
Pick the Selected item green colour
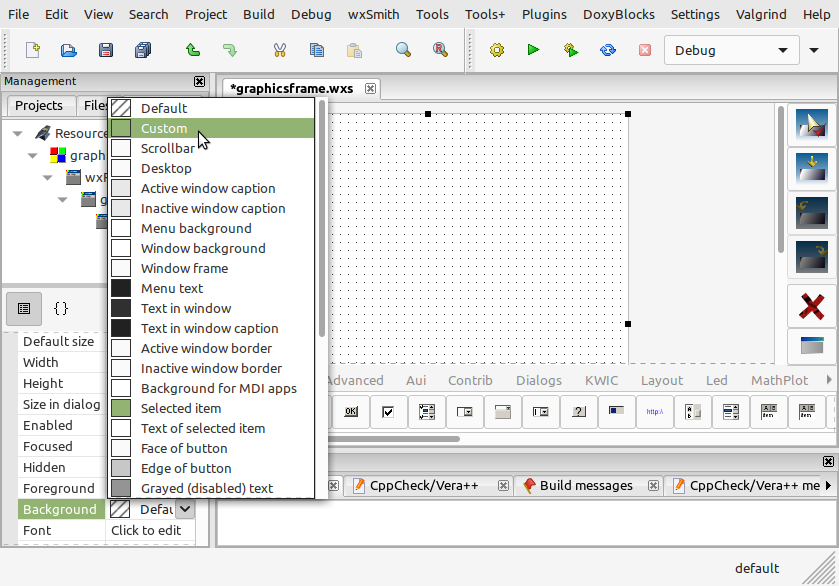[211, 408]
